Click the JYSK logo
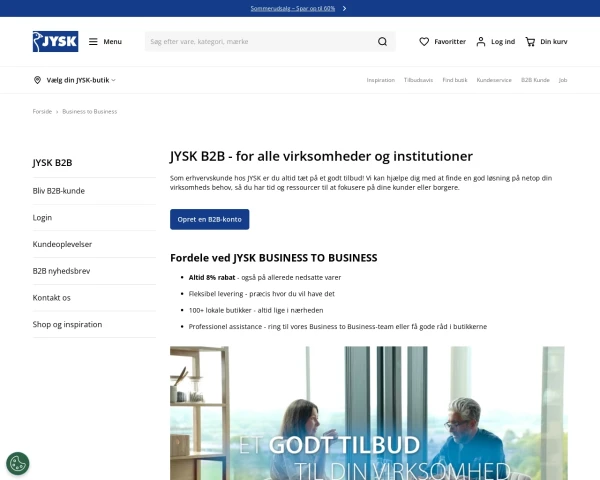Screen dimensions: 600x480 [55, 41]
